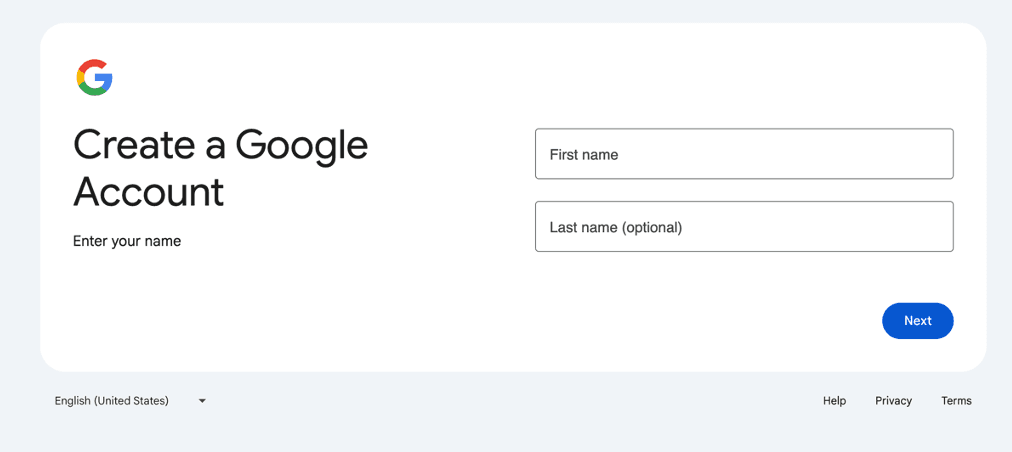Click the word "Account" in the heading
The height and width of the screenshot is (452, 1012).
point(149,191)
